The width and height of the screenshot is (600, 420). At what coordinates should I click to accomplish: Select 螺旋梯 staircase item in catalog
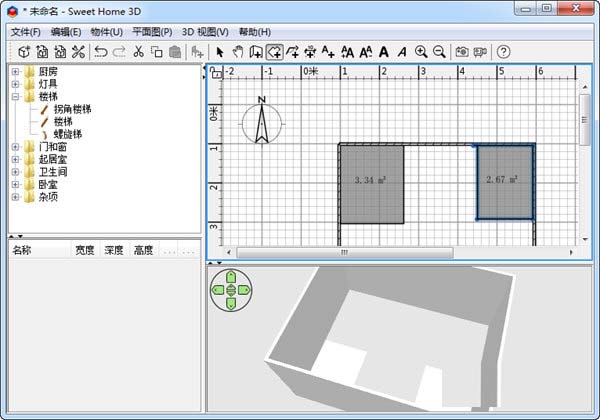click(68, 134)
